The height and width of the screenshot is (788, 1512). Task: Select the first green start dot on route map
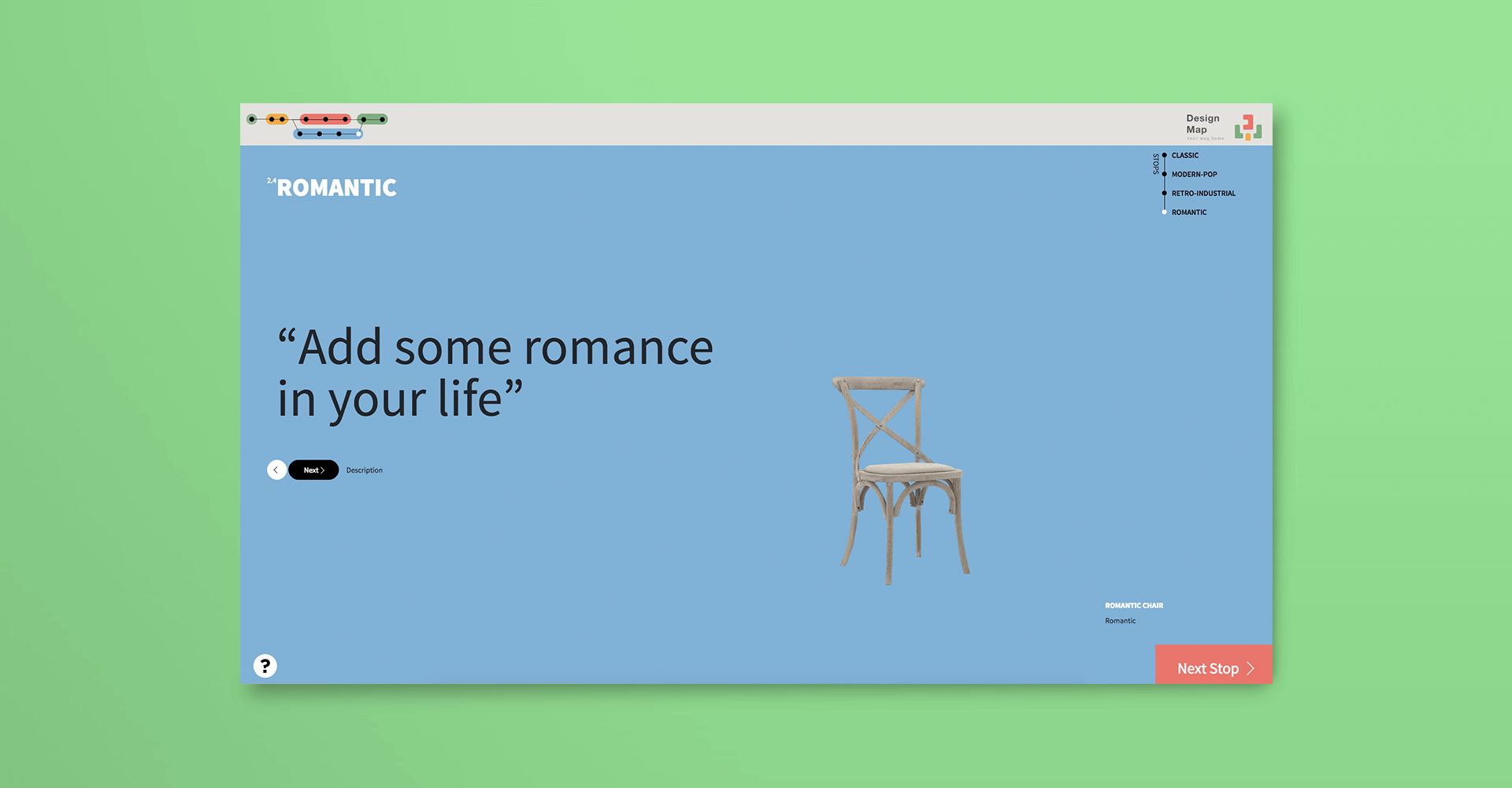[x=252, y=120]
